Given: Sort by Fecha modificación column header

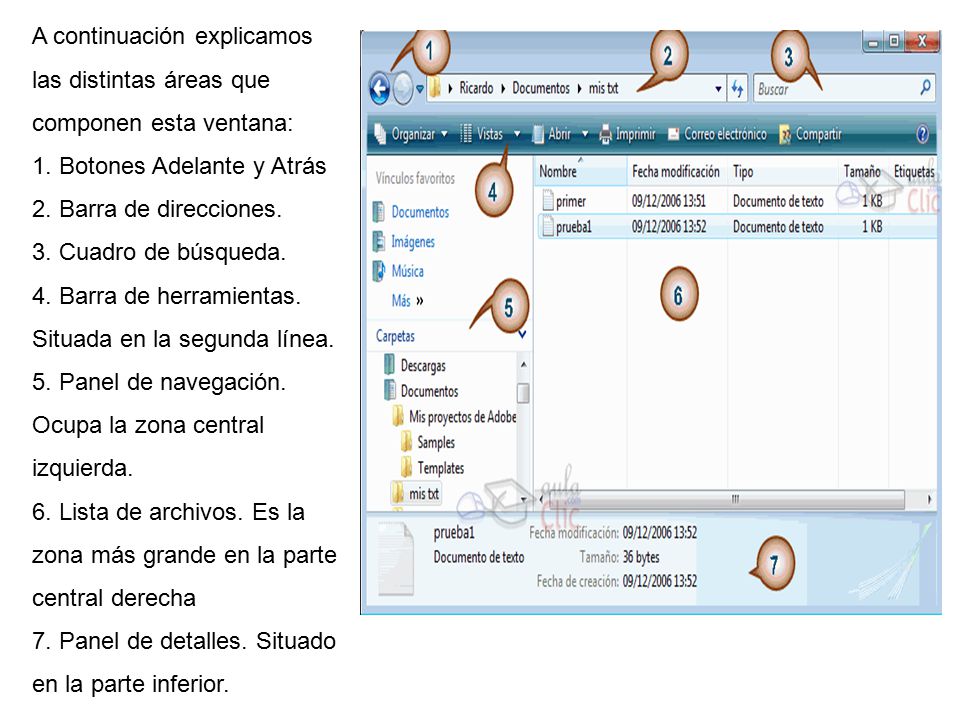Looking at the screenshot, I should point(677,172).
